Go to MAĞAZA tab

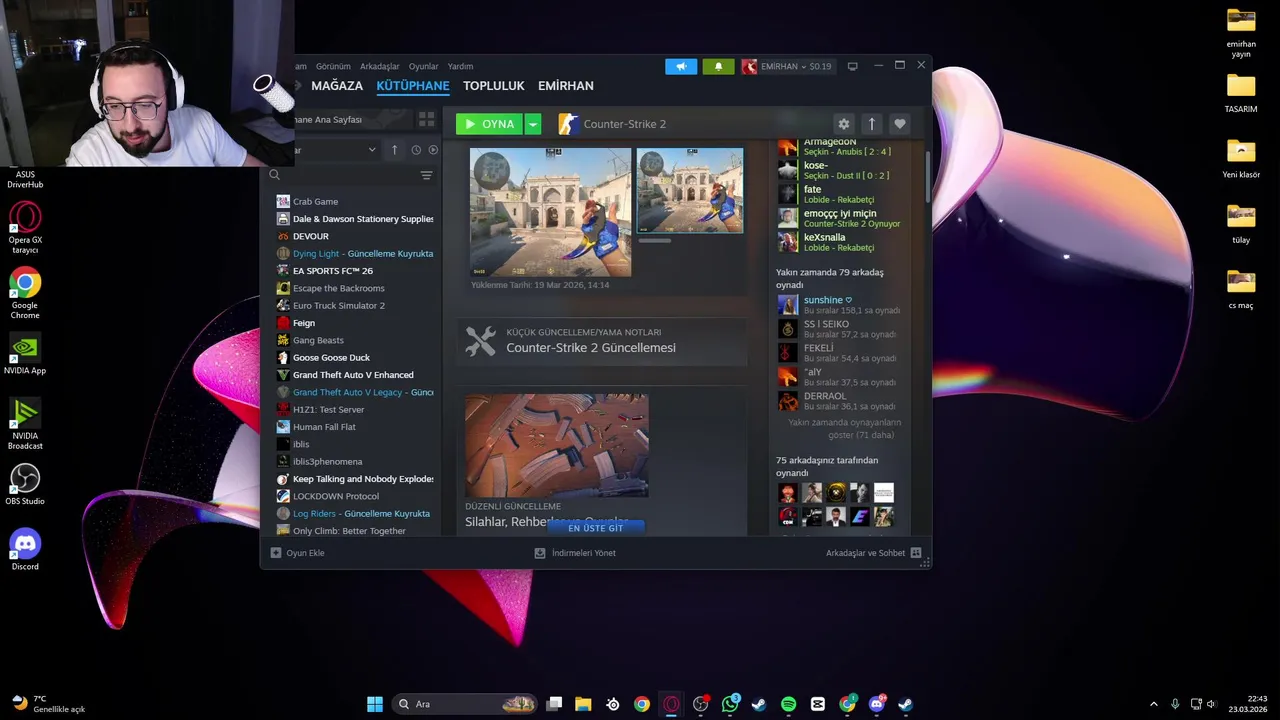[337, 86]
